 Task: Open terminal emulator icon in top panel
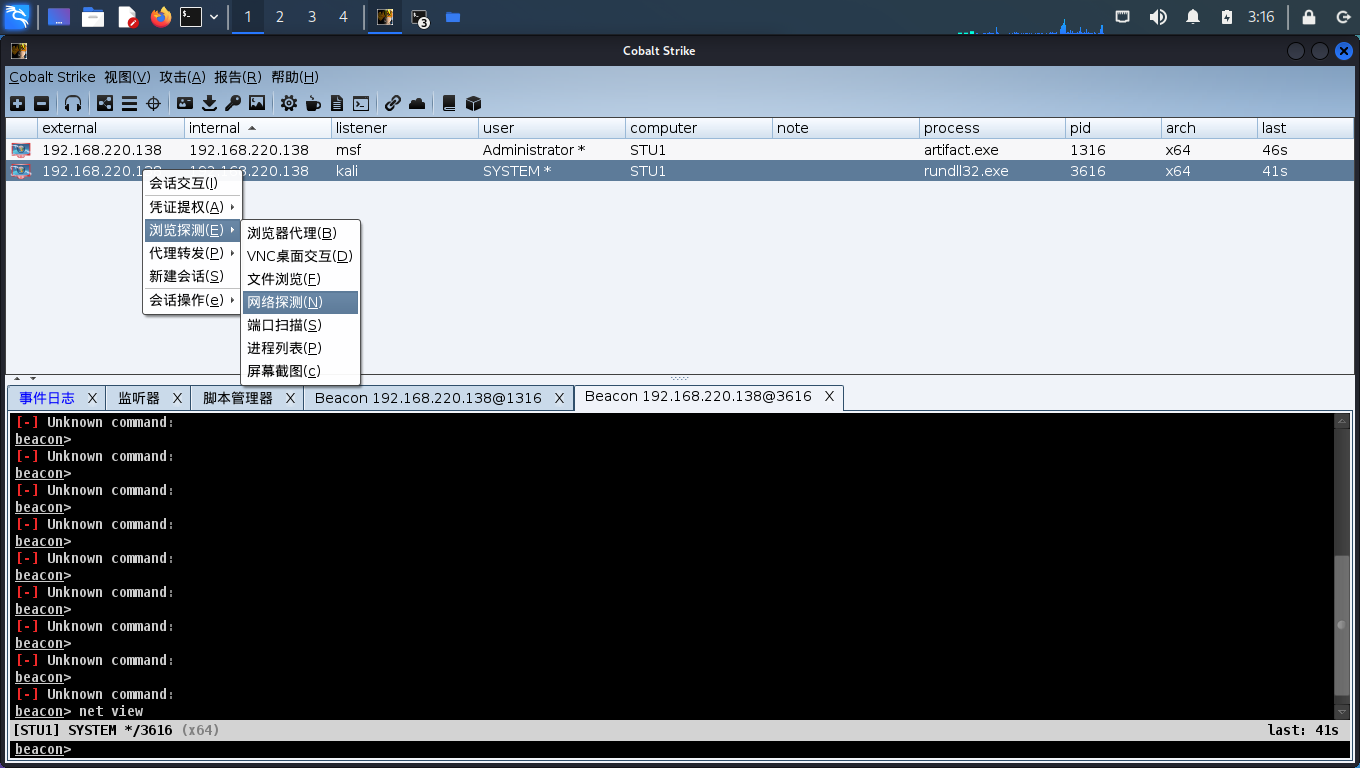click(191, 17)
